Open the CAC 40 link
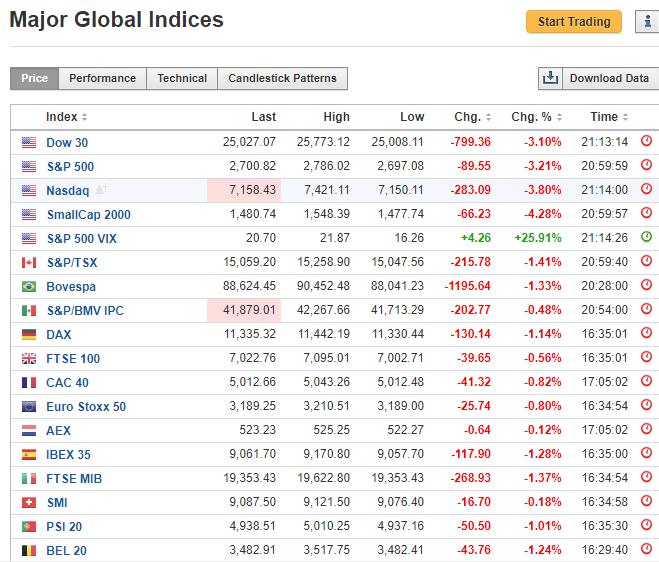The height and width of the screenshot is (562, 659). click(67, 382)
